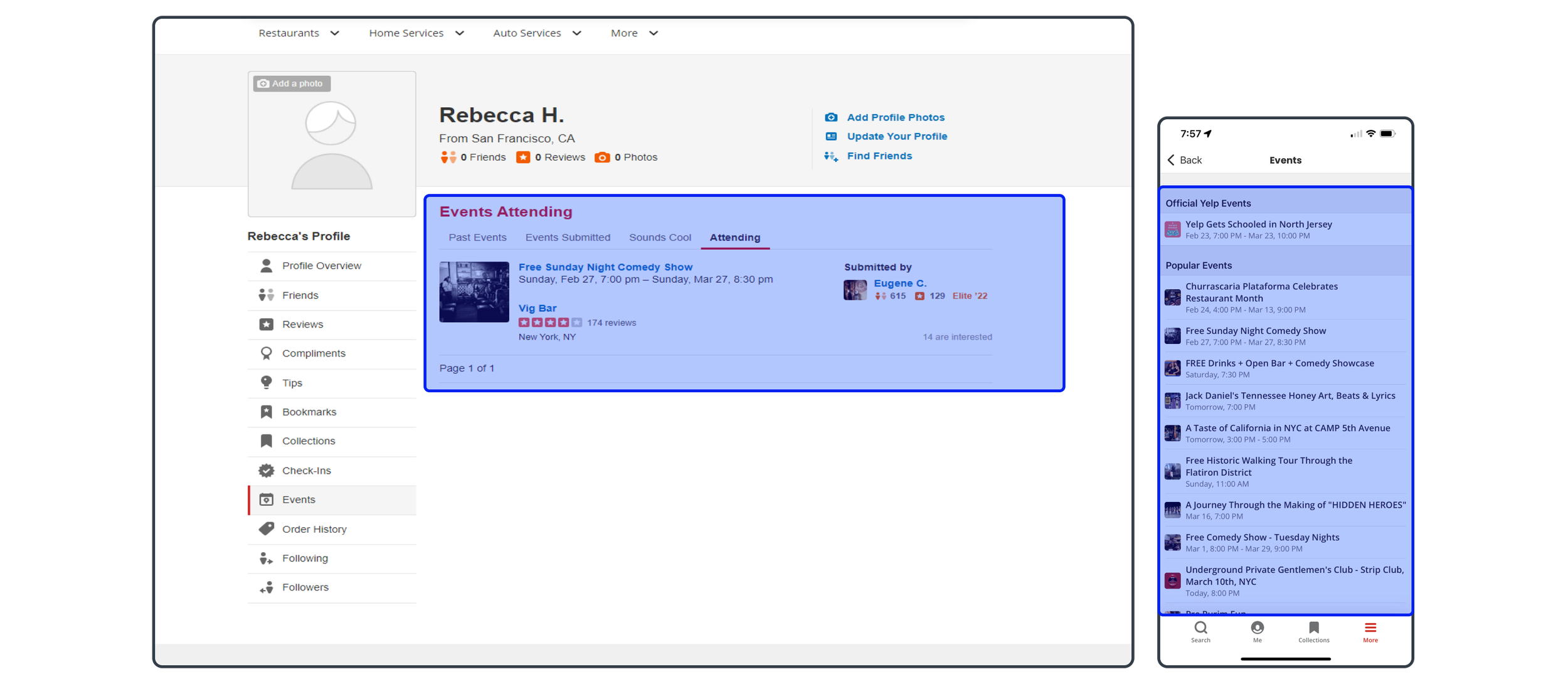Click the Bookmarks sidebar icon
This screenshot has width=1568, height=684.
[267, 412]
